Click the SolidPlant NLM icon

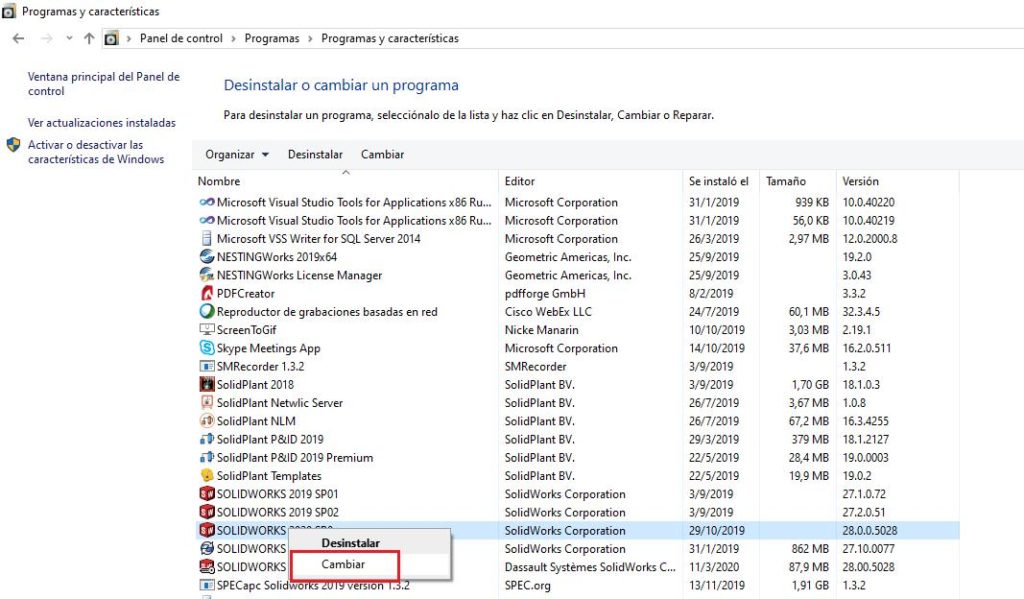click(x=207, y=421)
